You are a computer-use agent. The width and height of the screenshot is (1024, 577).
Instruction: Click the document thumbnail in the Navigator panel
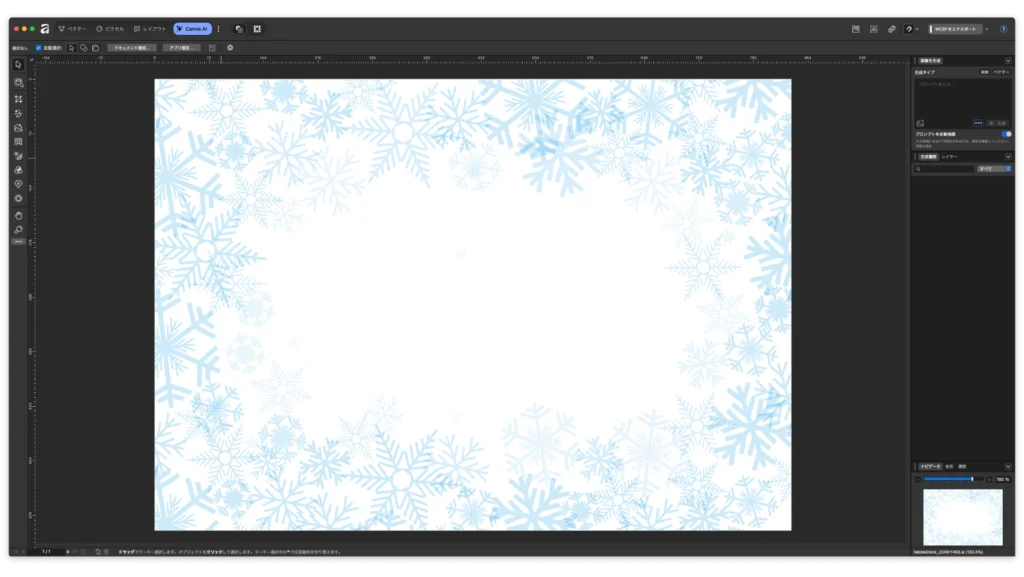tap(962, 518)
